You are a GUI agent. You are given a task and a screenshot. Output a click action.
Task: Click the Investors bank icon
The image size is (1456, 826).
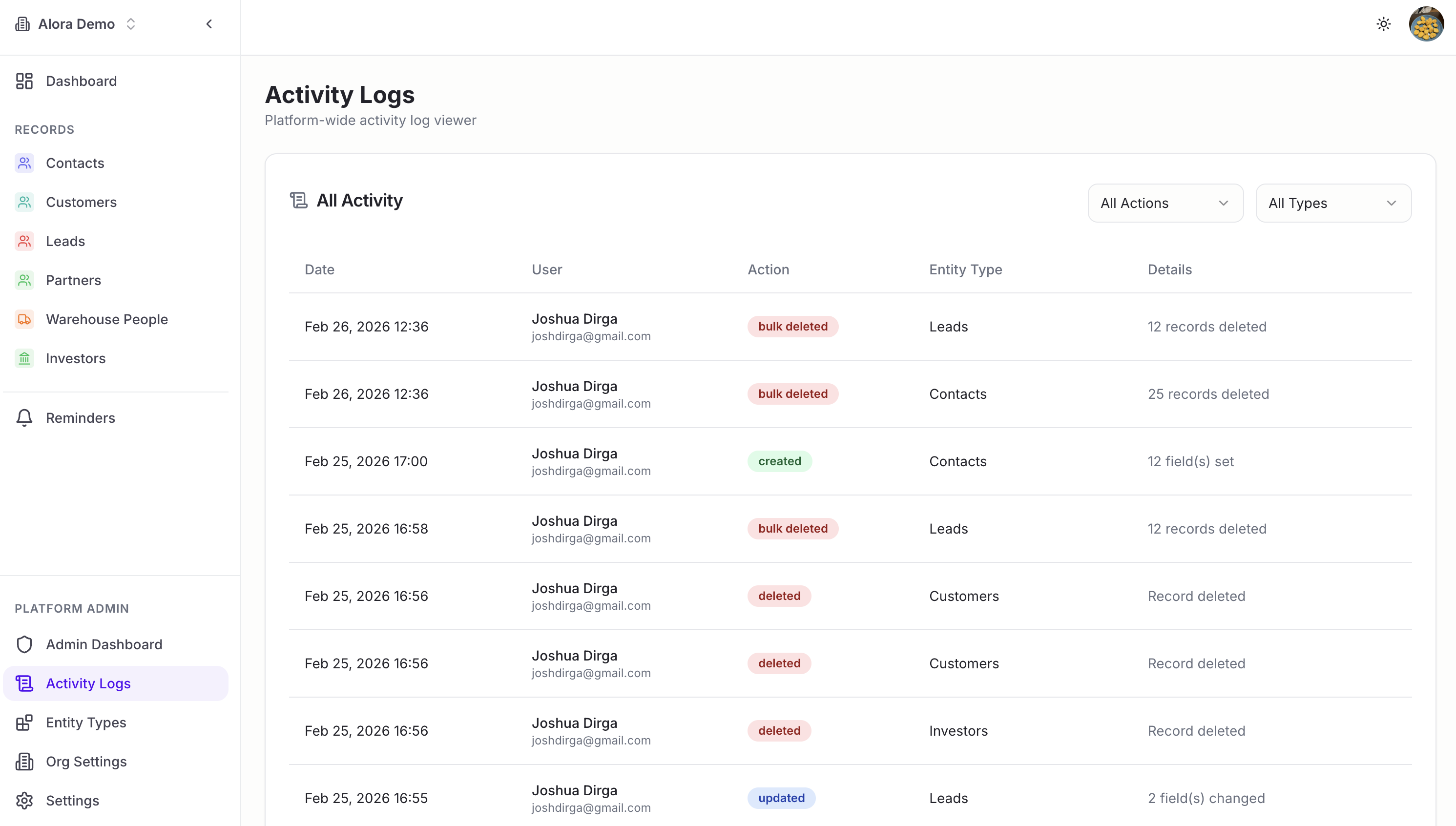[x=24, y=358]
